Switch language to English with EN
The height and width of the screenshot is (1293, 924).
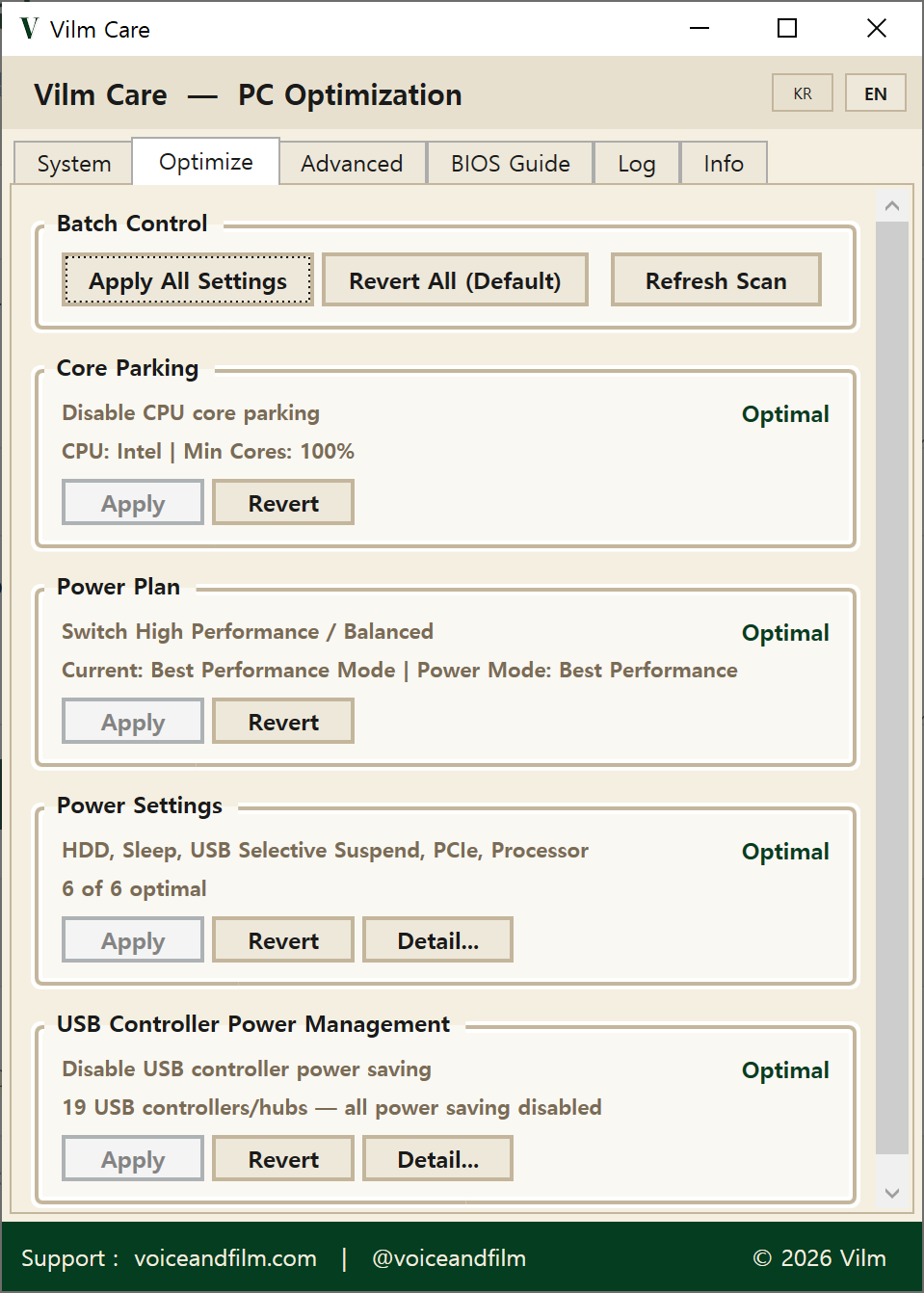[x=875, y=92]
